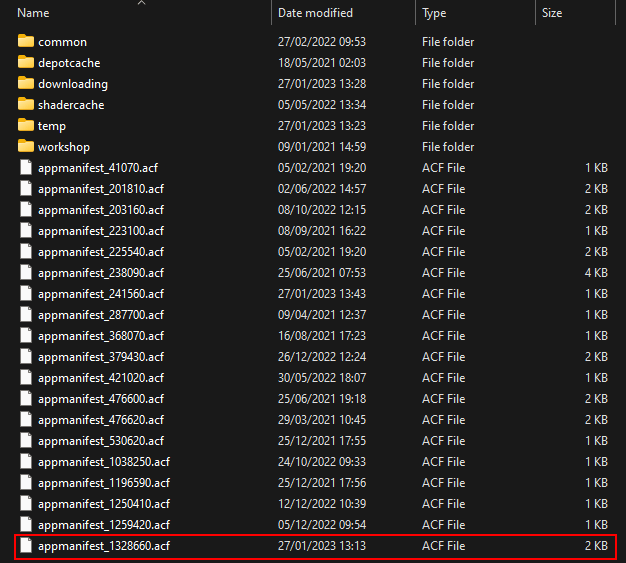Click file icon of appmanifest_476620.acf
Viewport: 626px width, 563px height.
coord(26,420)
